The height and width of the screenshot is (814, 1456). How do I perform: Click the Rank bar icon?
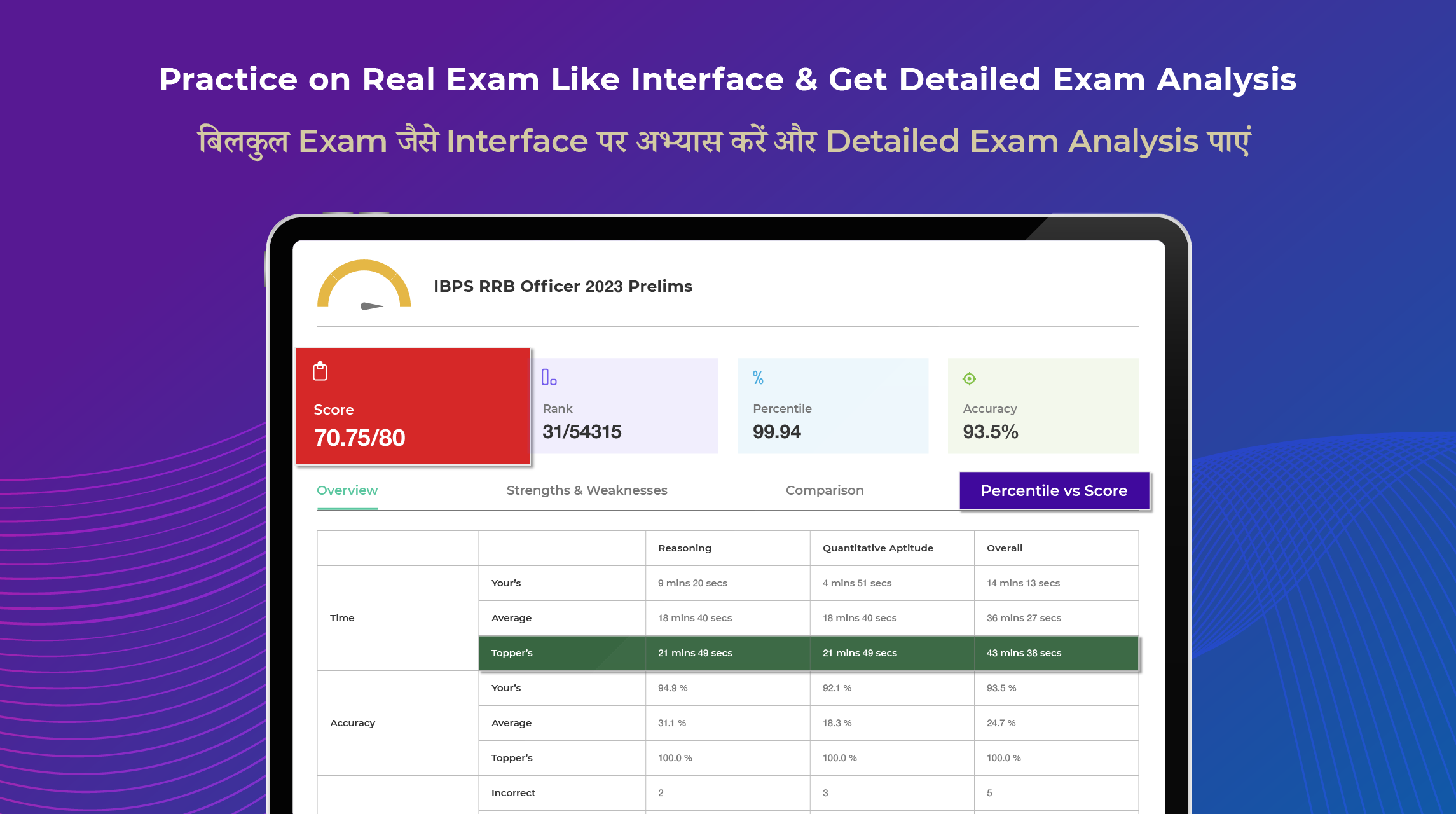coord(549,378)
